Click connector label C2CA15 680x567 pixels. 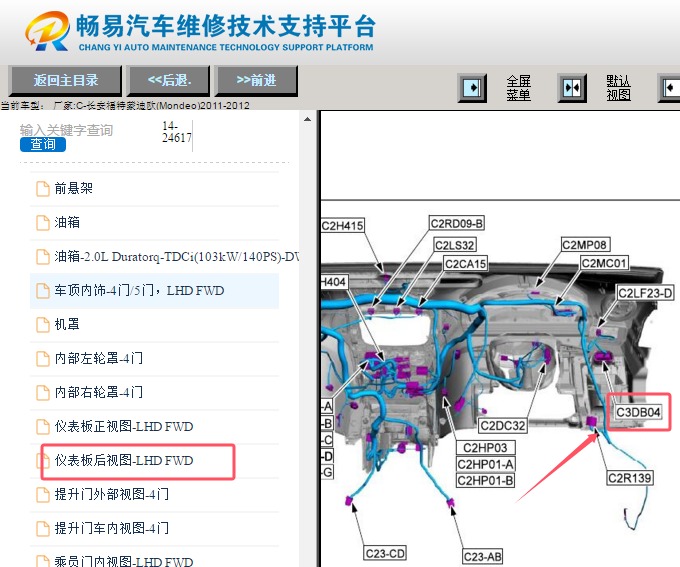tap(465, 264)
